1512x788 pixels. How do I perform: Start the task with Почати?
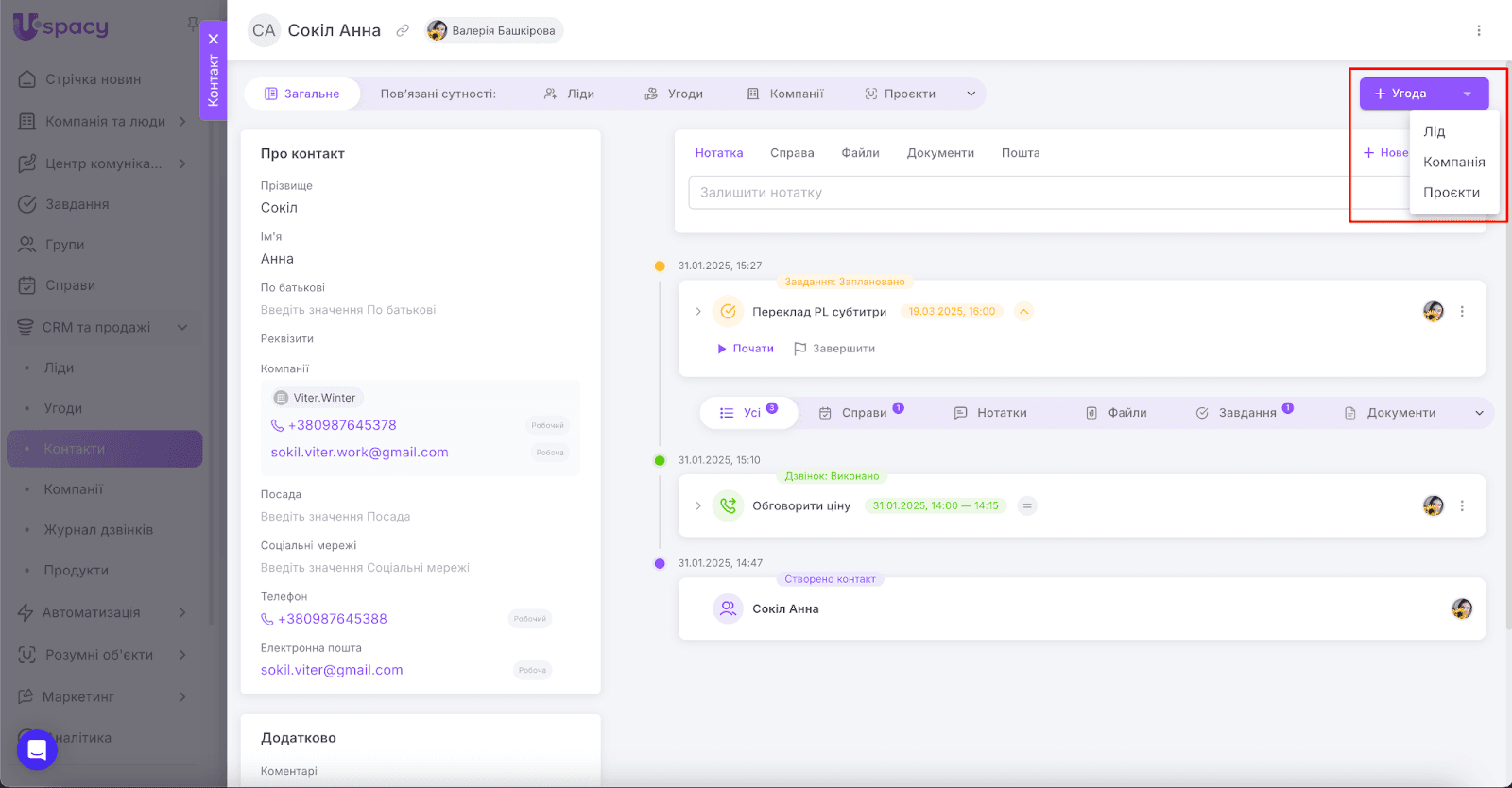(x=745, y=349)
